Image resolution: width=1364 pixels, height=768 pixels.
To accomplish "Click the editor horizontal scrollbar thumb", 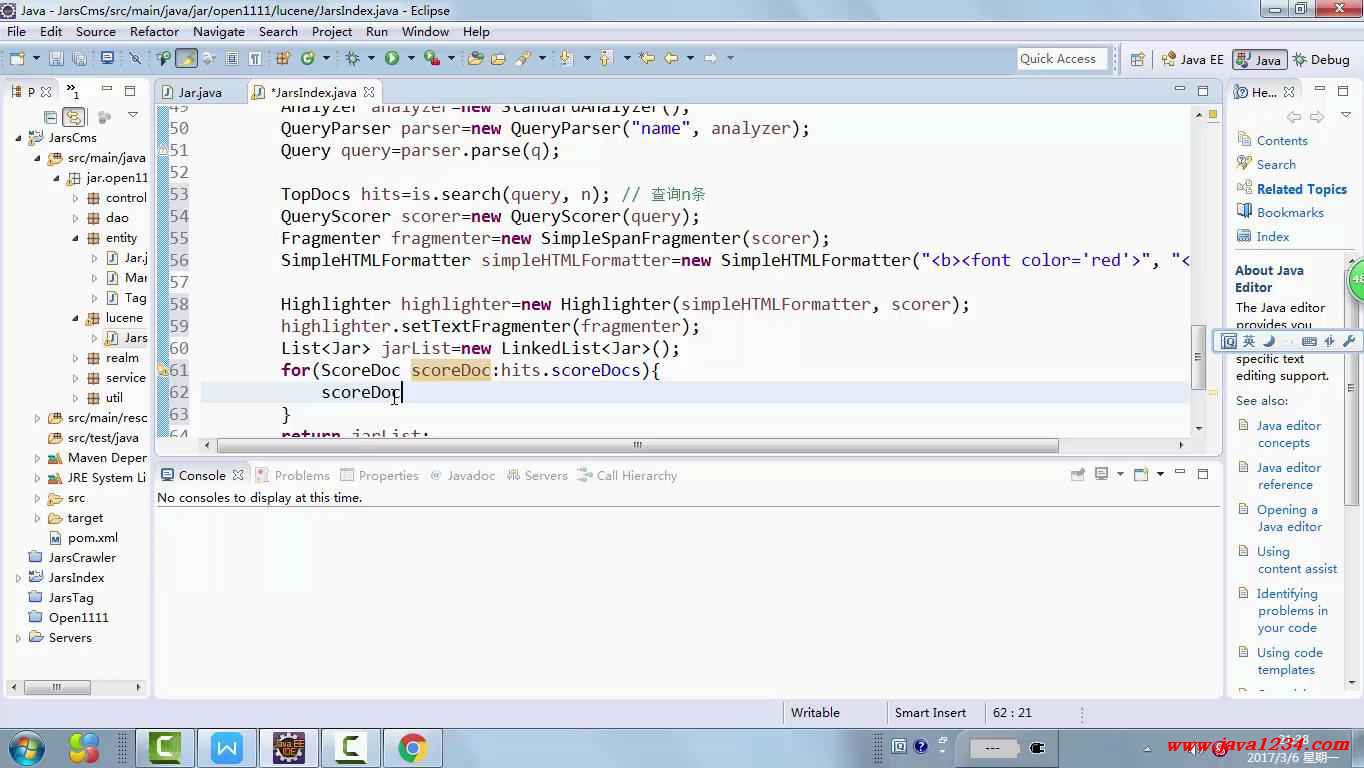I will coord(637,445).
